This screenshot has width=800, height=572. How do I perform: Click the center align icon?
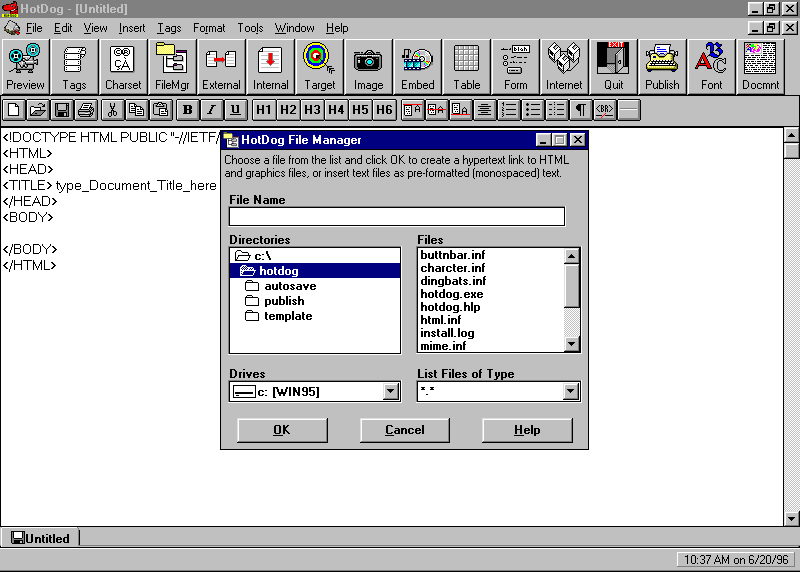(x=484, y=110)
